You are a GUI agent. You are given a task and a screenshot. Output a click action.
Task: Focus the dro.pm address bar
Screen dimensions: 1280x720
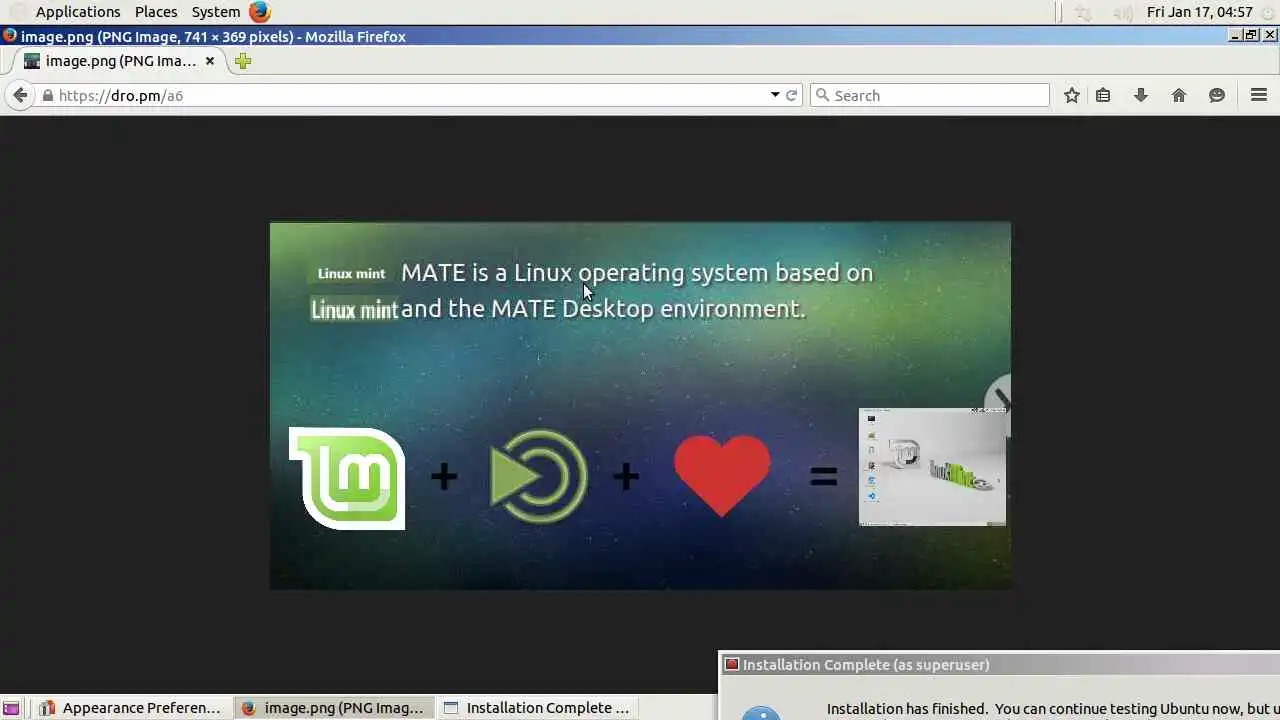point(410,95)
